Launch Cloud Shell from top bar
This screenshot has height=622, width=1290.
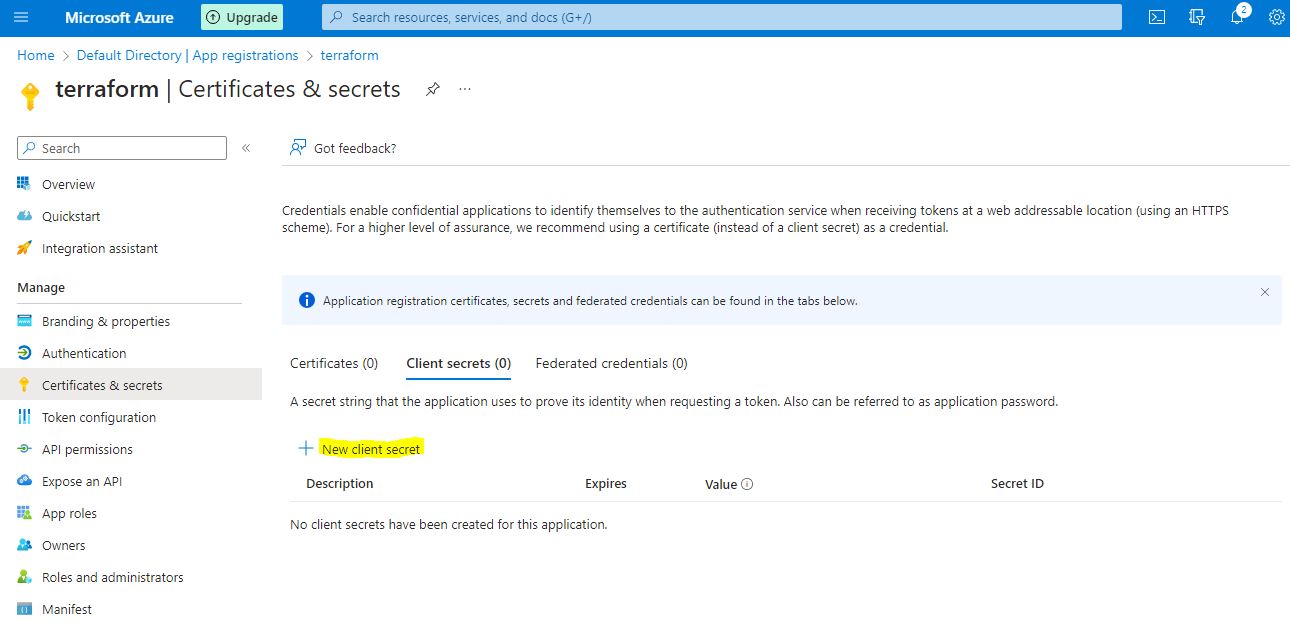point(1157,17)
